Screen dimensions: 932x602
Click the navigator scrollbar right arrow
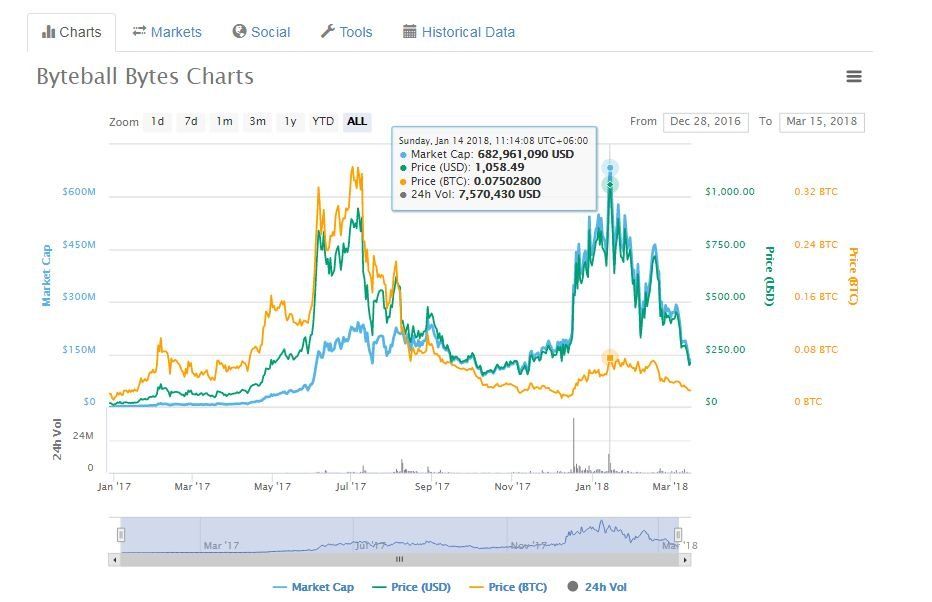point(685,560)
